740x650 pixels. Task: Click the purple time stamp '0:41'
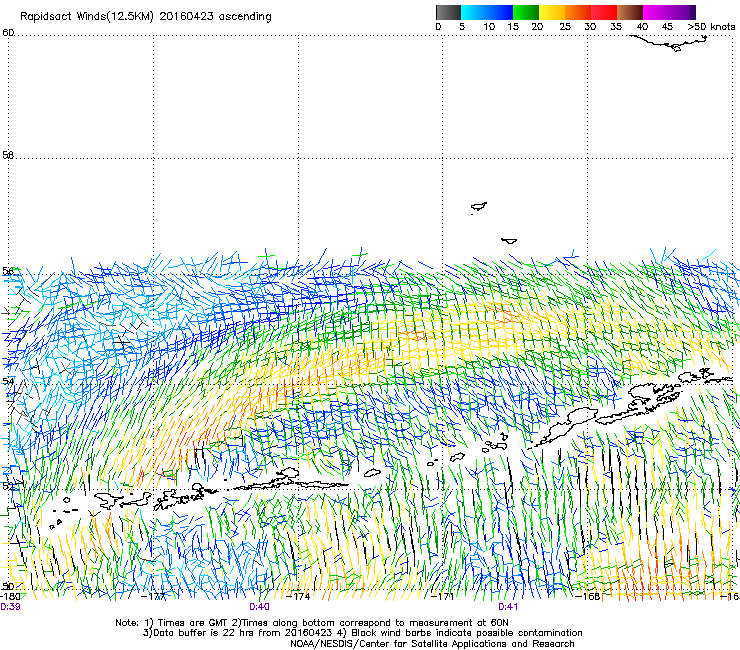point(508,607)
